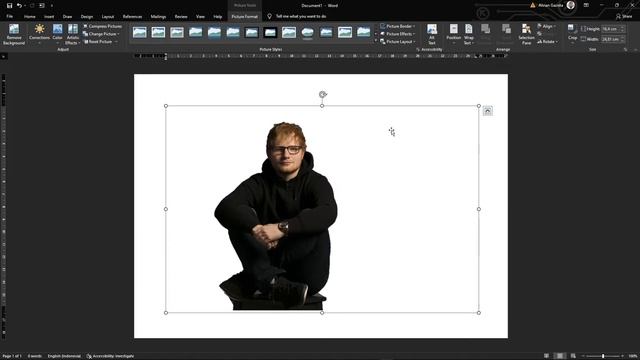Open the Change Picture dropdown

pyautogui.click(x=102, y=34)
